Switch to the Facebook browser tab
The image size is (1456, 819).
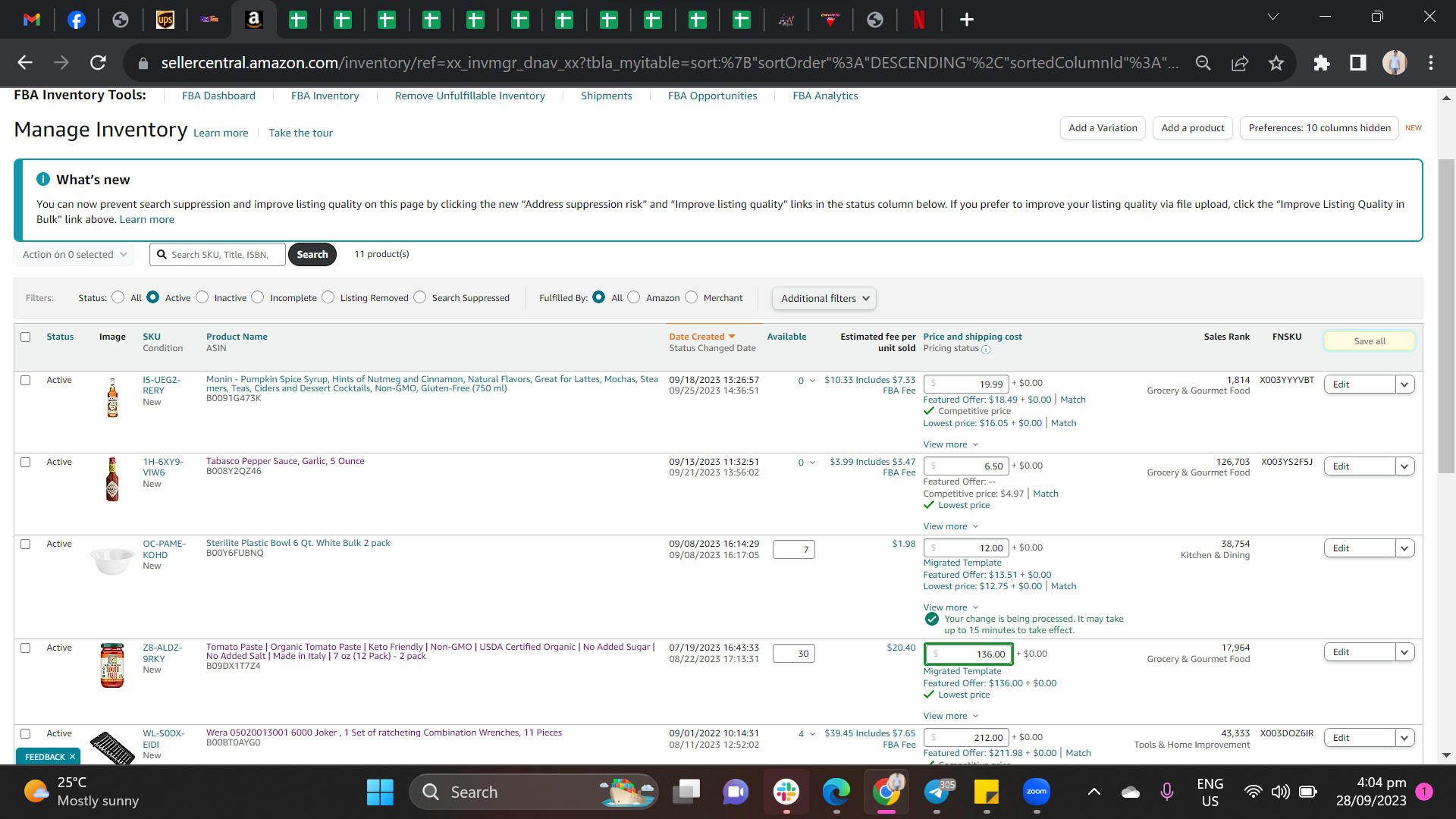pos(77,20)
